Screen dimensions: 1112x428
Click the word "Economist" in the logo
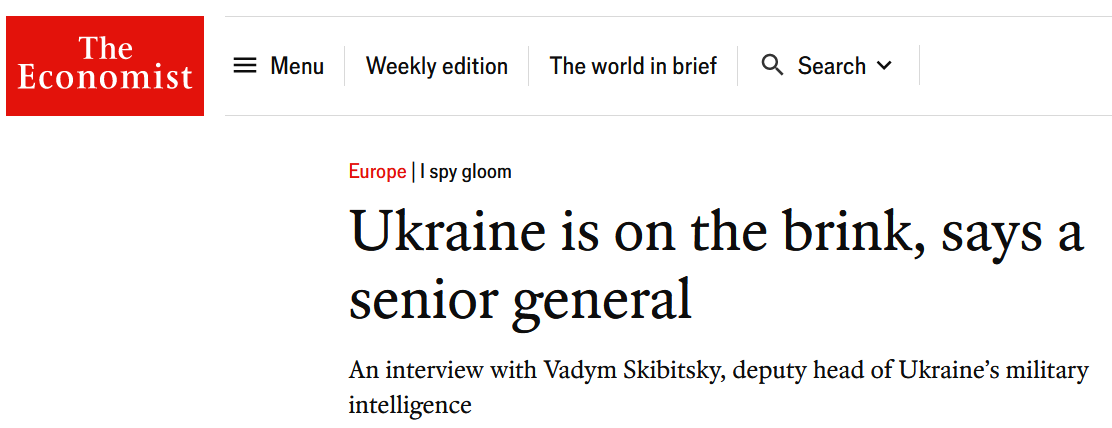pos(105,77)
